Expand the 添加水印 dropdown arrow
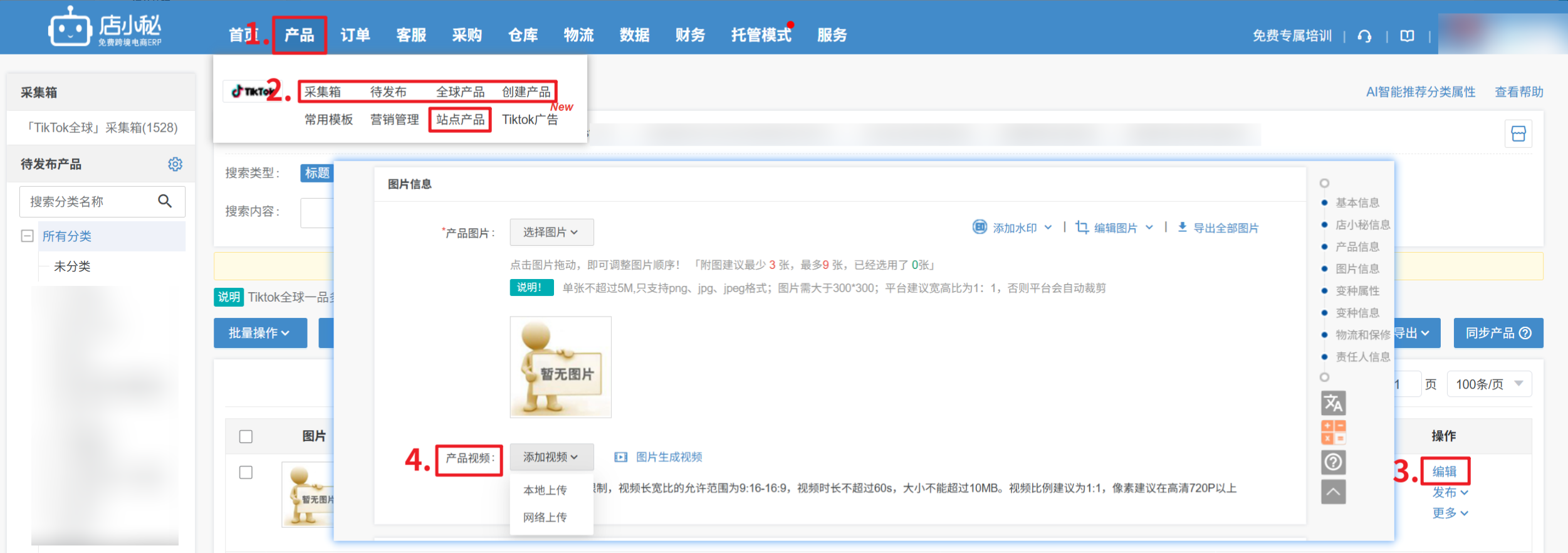 [1048, 228]
